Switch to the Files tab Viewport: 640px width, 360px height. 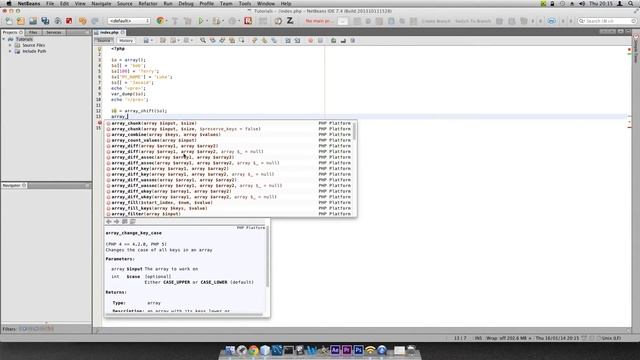tap(33, 32)
